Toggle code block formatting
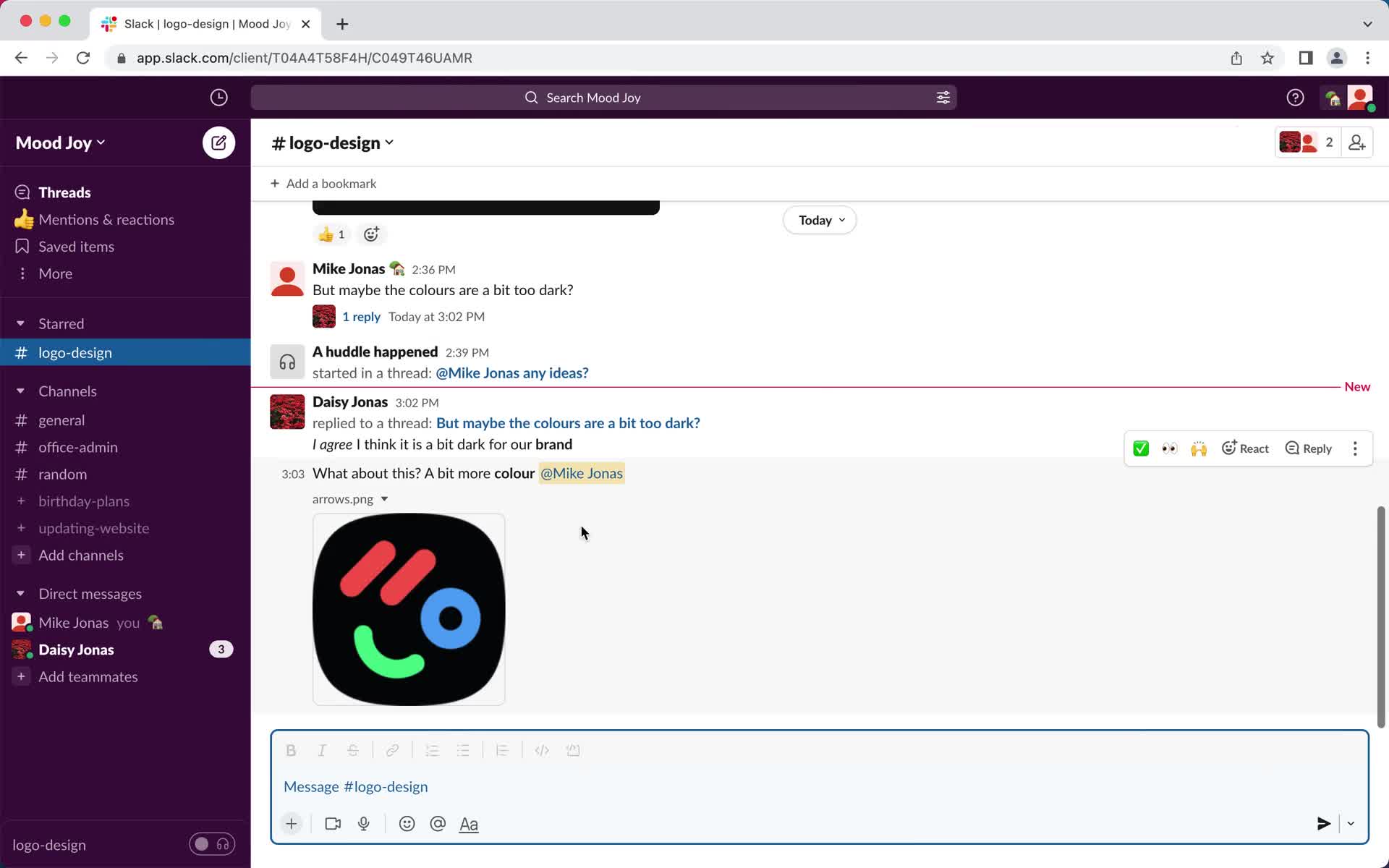 (573, 750)
